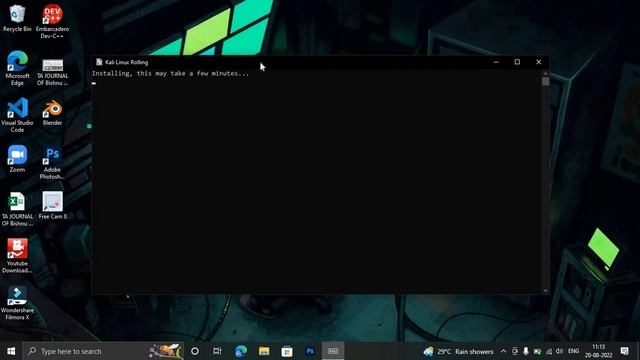Open the notification Action Center

pyautogui.click(x=624, y=351)
